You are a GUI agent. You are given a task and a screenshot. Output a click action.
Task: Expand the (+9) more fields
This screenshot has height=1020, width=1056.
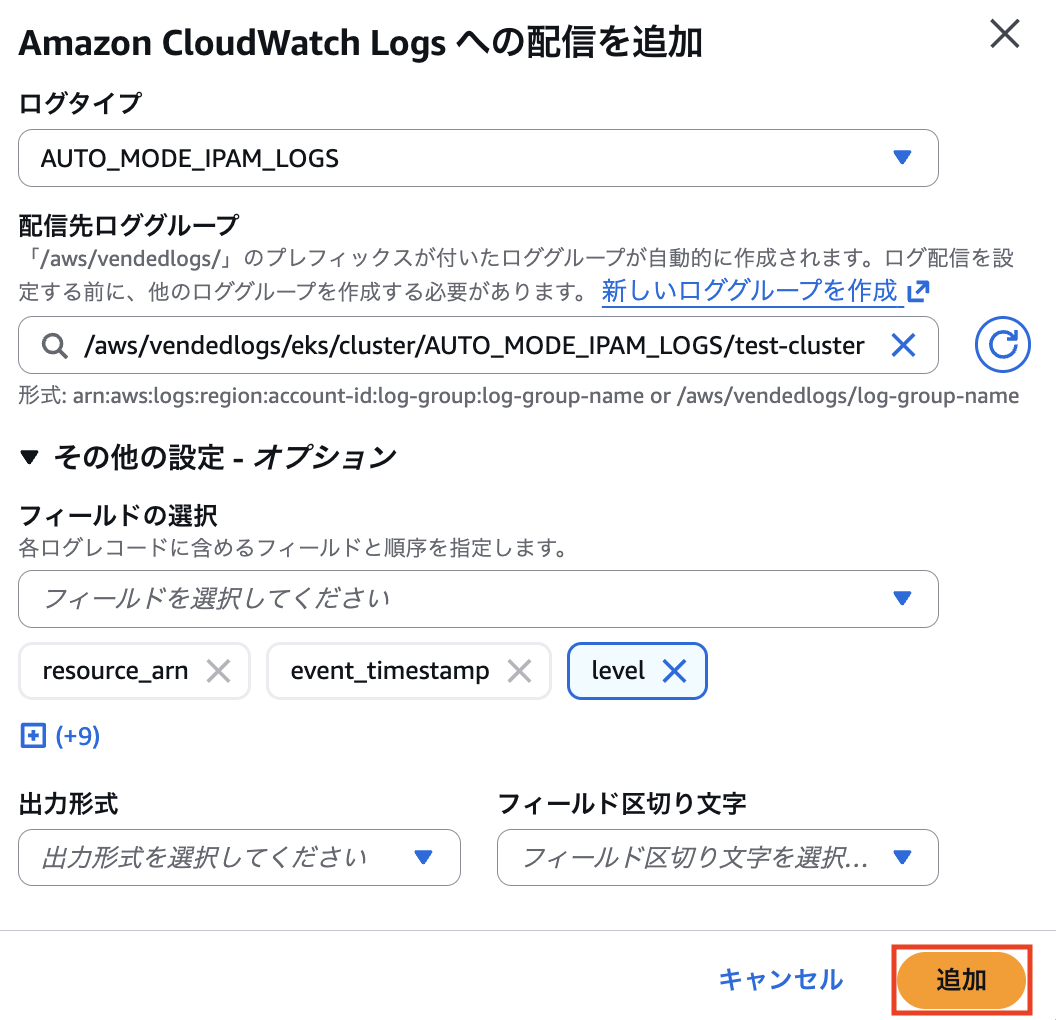click(x=60, y=736)
